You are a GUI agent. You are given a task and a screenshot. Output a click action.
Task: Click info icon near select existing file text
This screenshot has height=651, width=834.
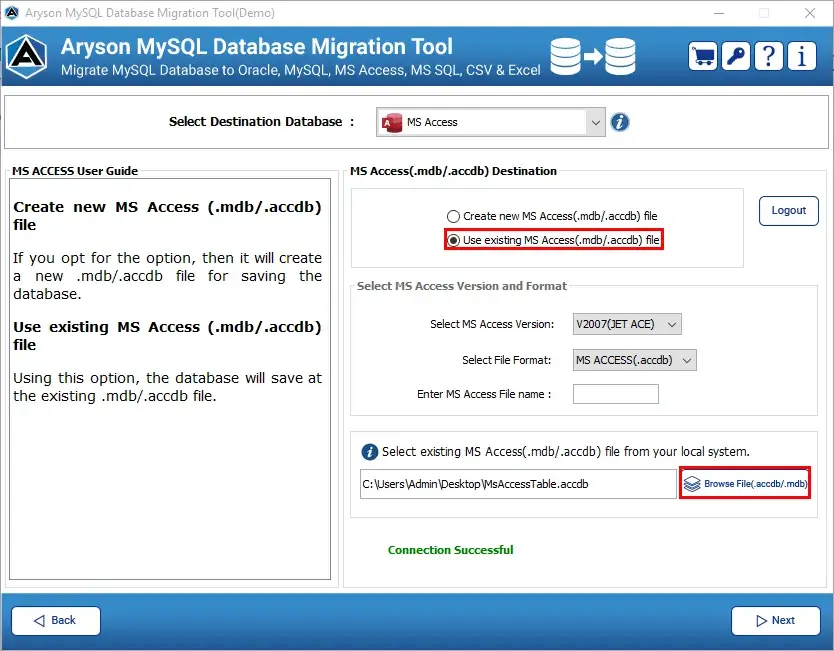tap(370, 452)
